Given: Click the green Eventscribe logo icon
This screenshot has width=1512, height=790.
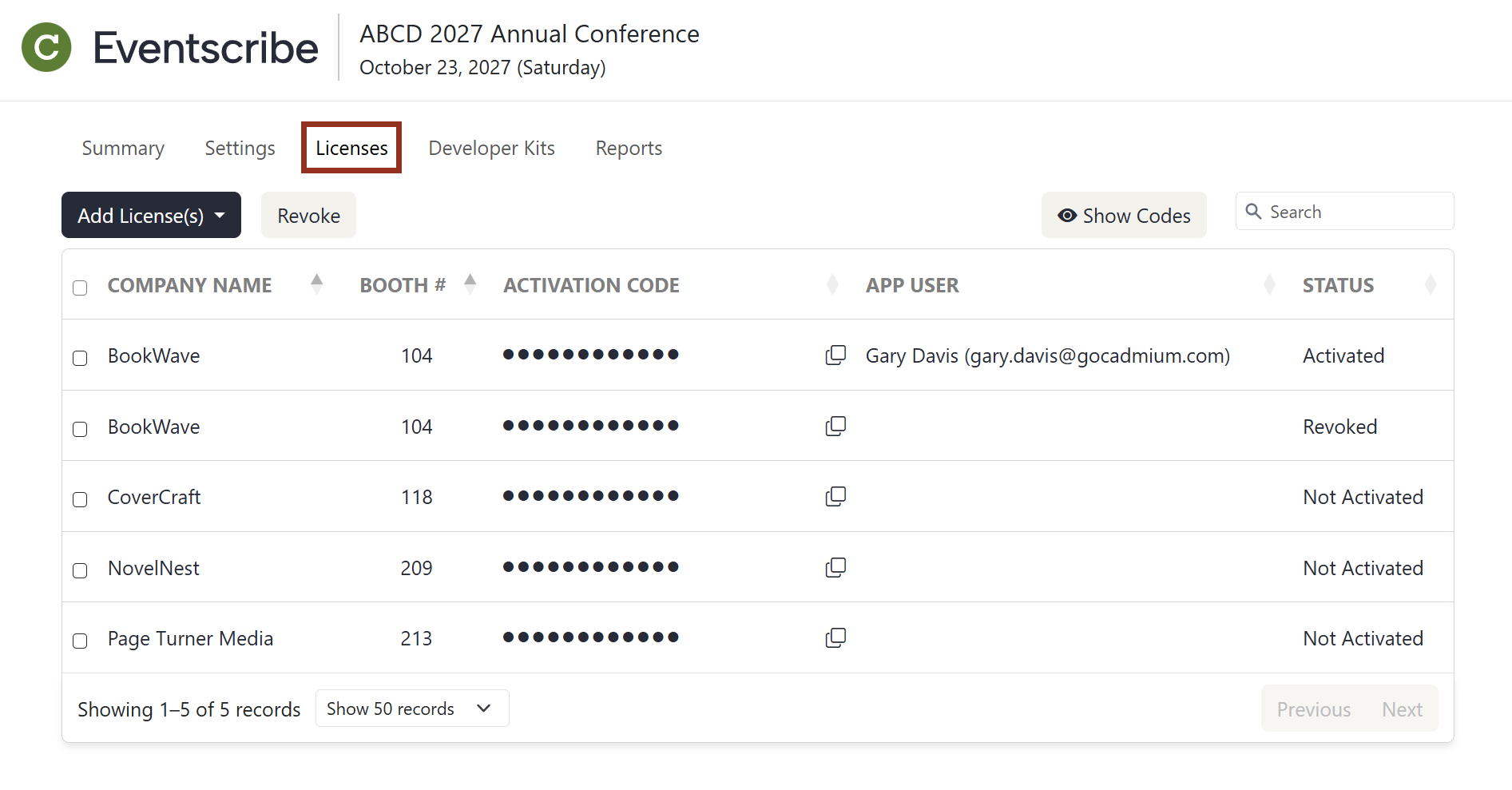Looking at the screenshot, I should pos(46,47).
